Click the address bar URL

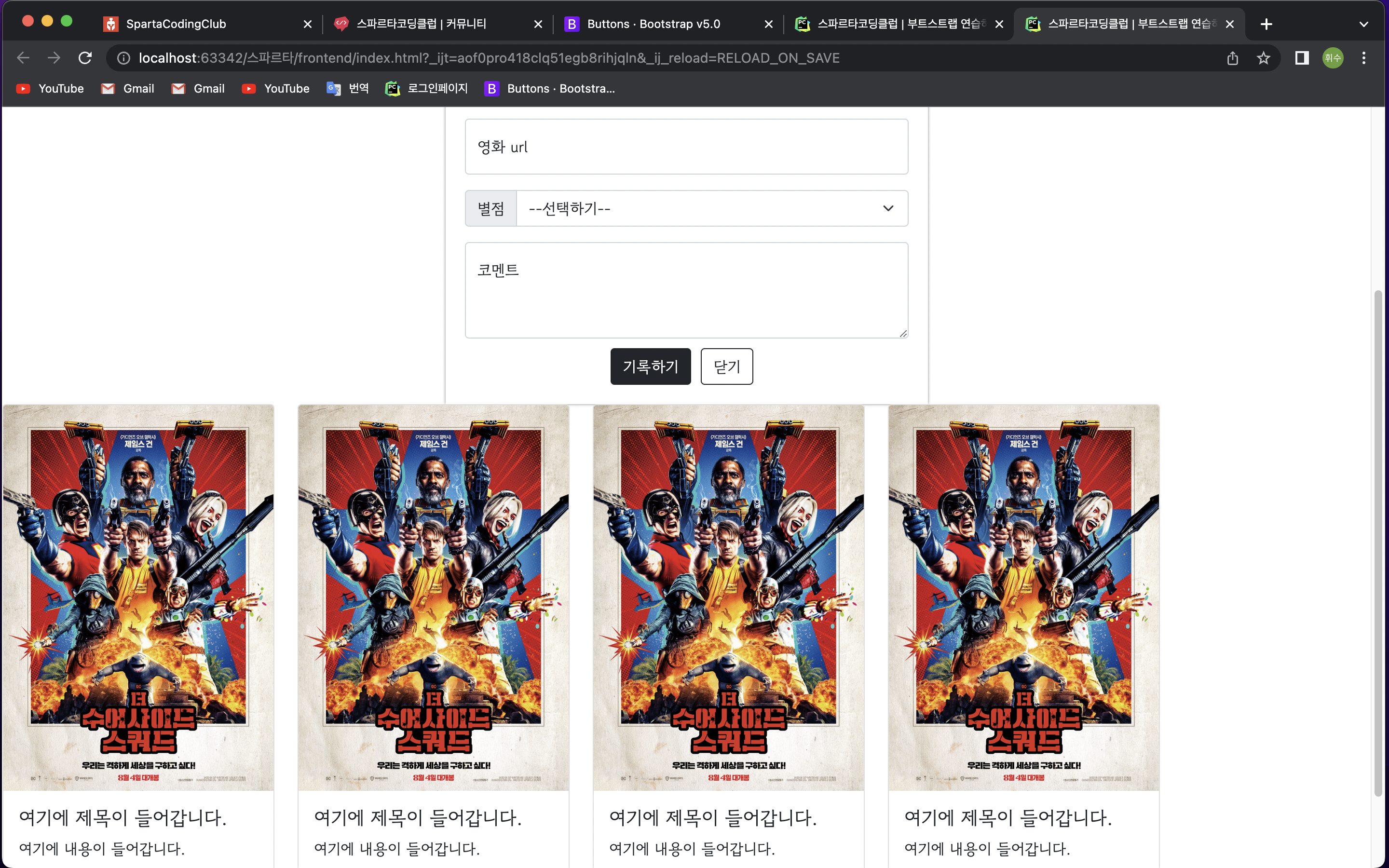click(x=489, y=58)
